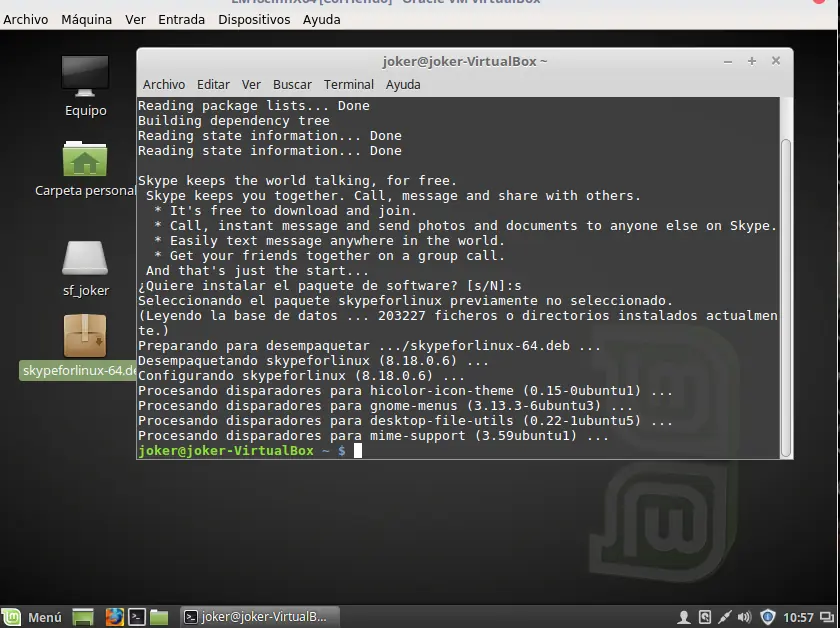840x628 pixels.
Task: Click line 'Easily text message anywhere in the world.'
Action: 329,241
